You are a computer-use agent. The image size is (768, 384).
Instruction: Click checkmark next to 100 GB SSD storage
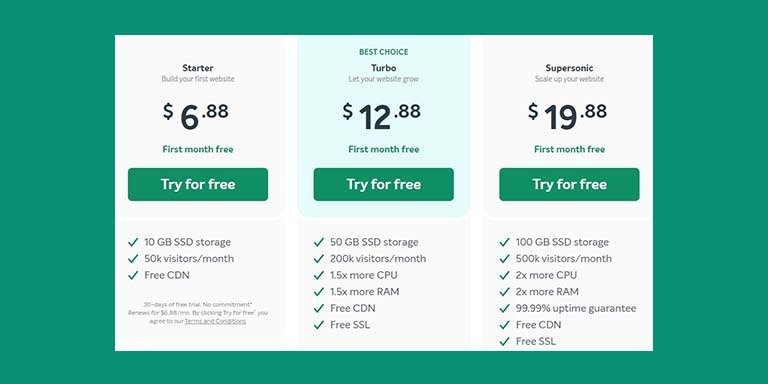tap(504, 242)
